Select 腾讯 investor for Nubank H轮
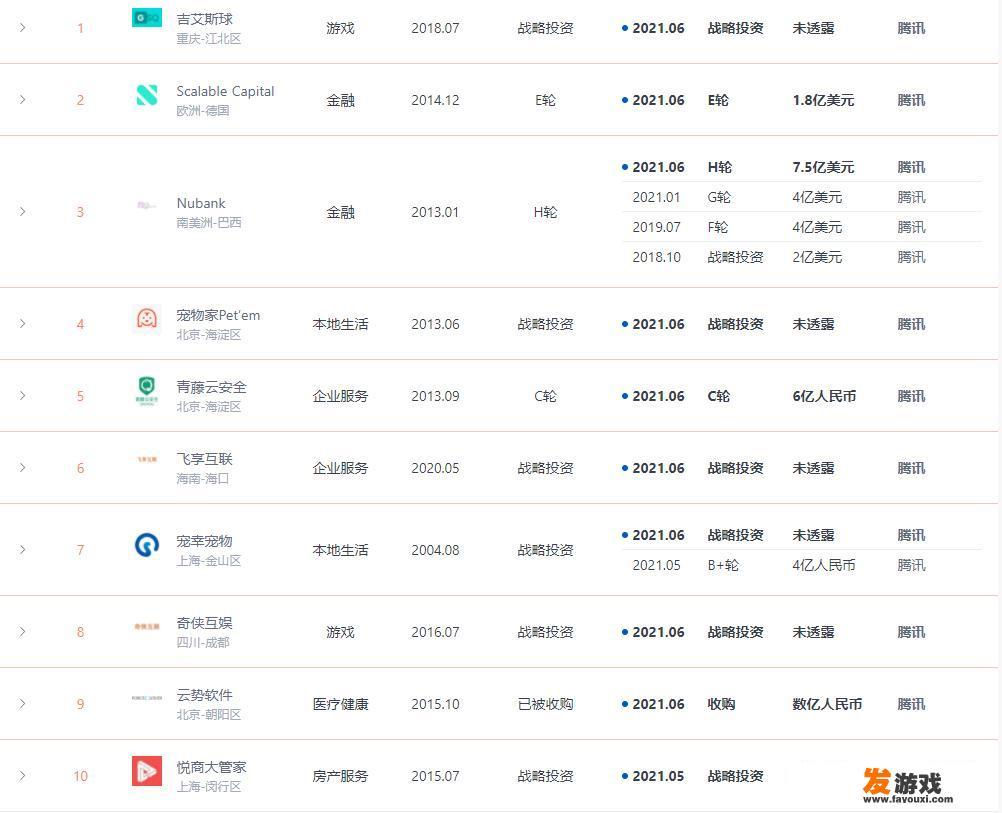 [911, 167]
